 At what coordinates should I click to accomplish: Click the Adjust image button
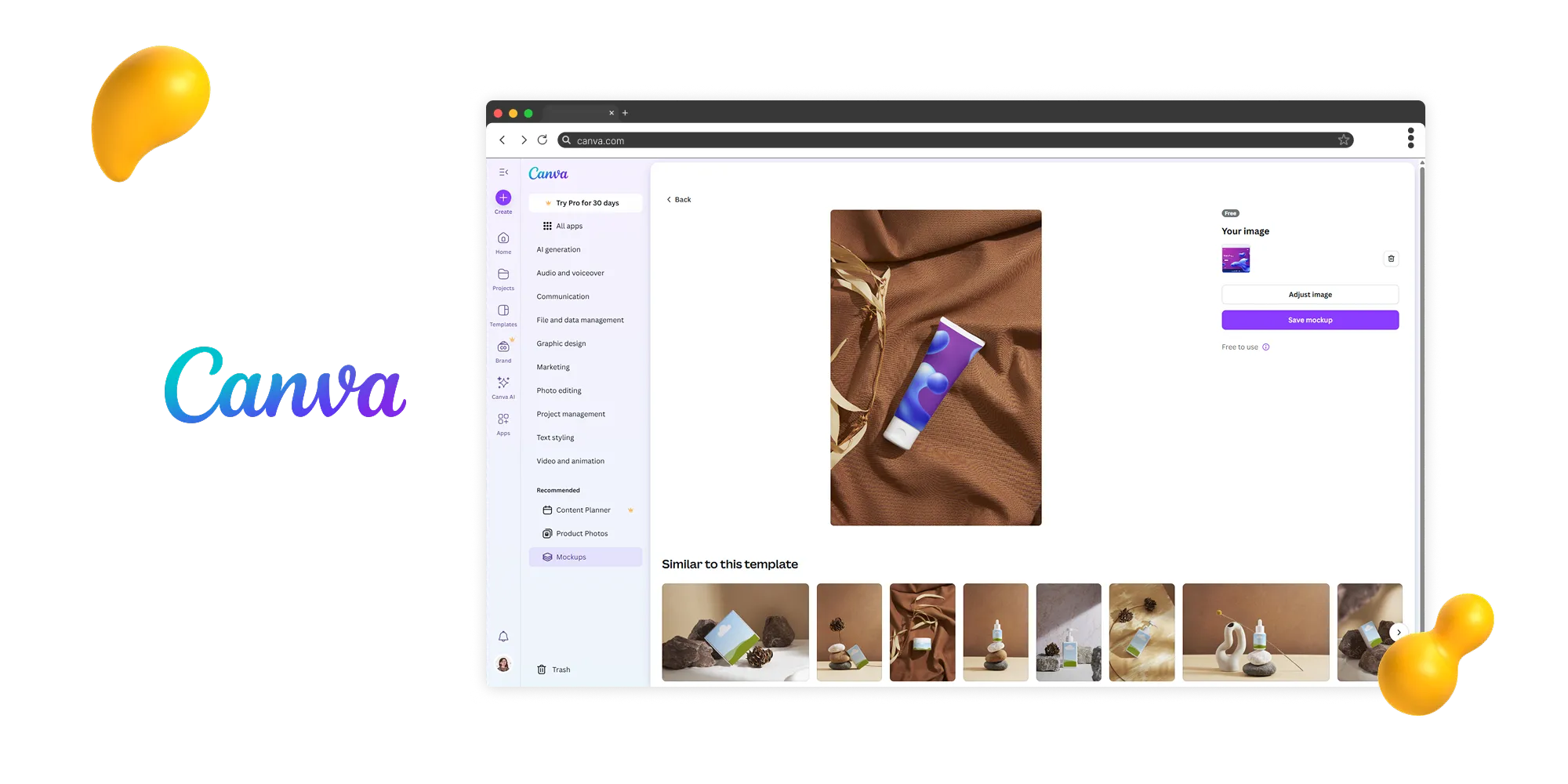pyautogui.click(x=1309, y=294)
